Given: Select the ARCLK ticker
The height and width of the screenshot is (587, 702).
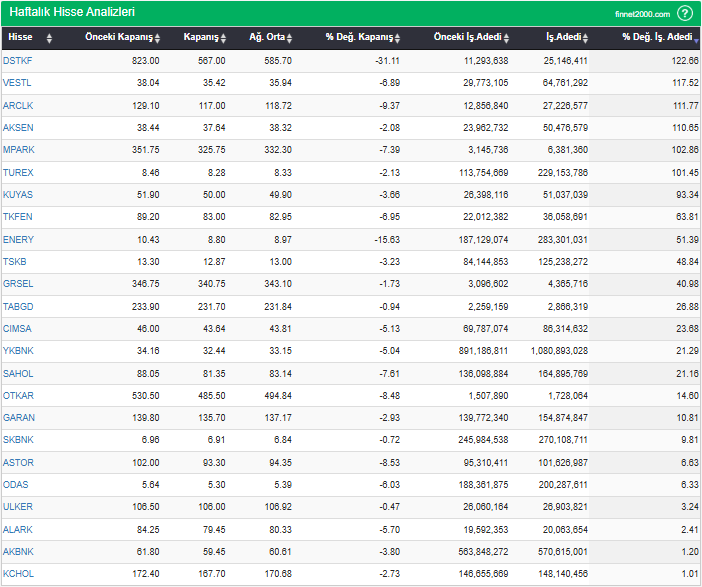Looking at the screenshot, I should pos(18,105).
